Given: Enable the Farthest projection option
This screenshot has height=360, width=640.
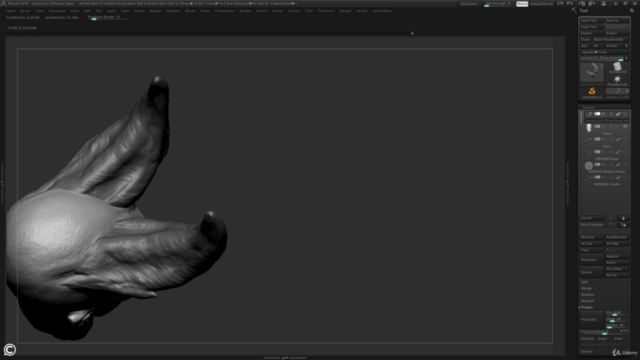Looking at the screenshot, I should [588, 338].
